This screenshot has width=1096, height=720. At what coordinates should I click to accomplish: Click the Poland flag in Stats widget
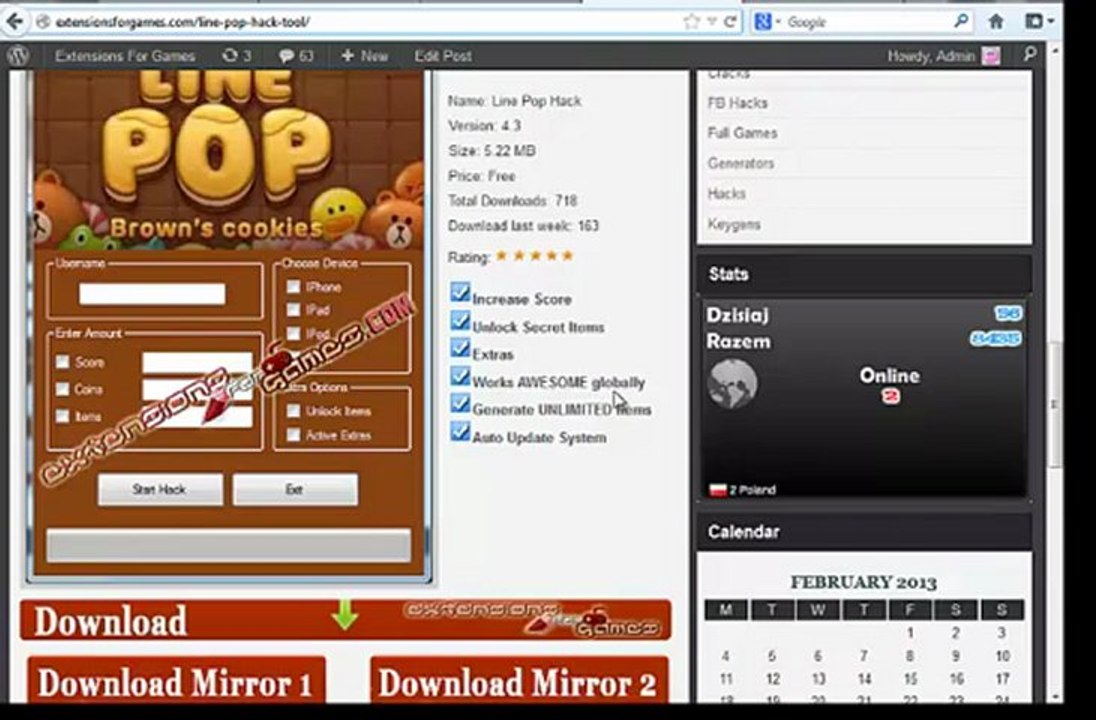[718, 490]
